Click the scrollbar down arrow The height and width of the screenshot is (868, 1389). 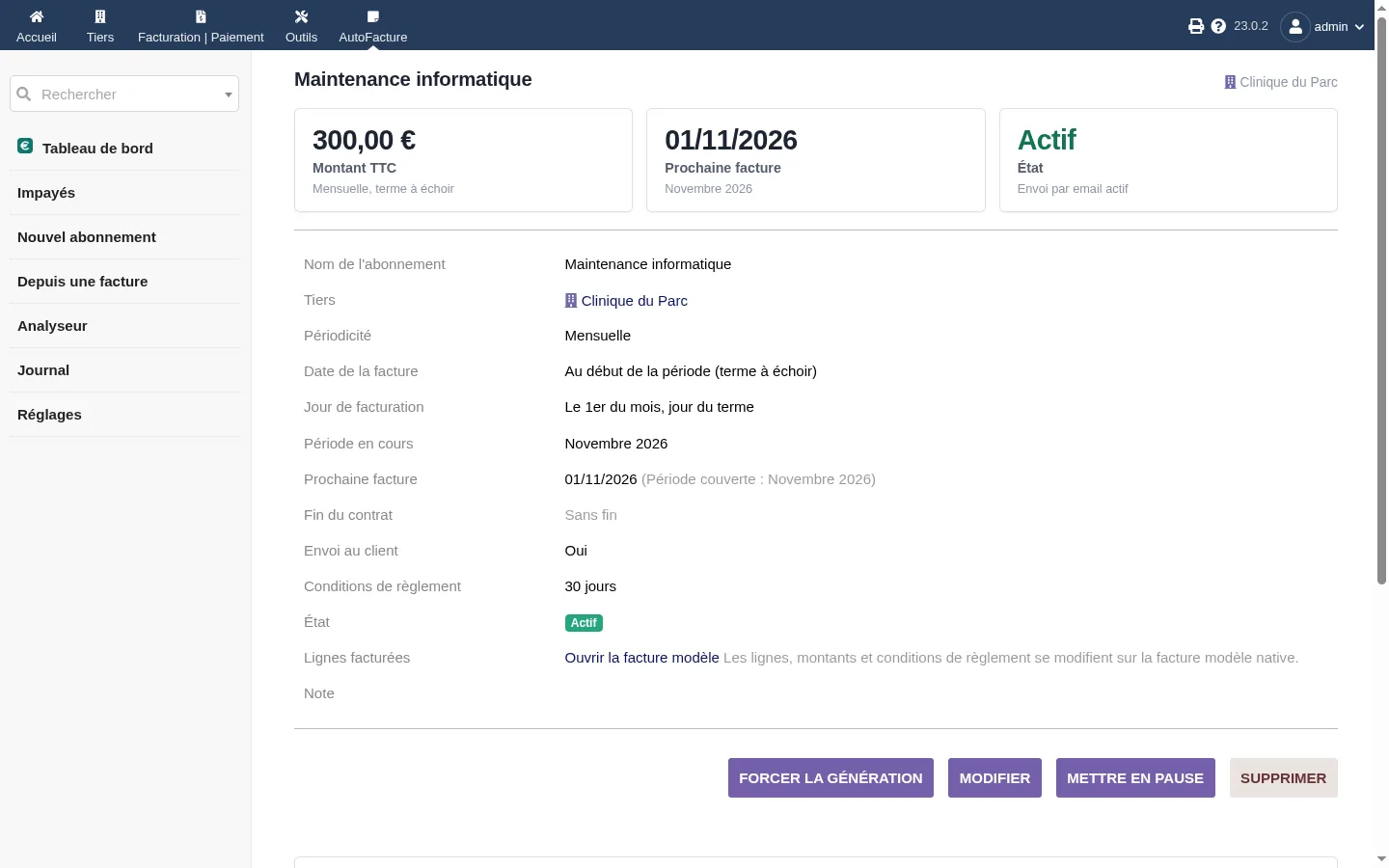1381,858
